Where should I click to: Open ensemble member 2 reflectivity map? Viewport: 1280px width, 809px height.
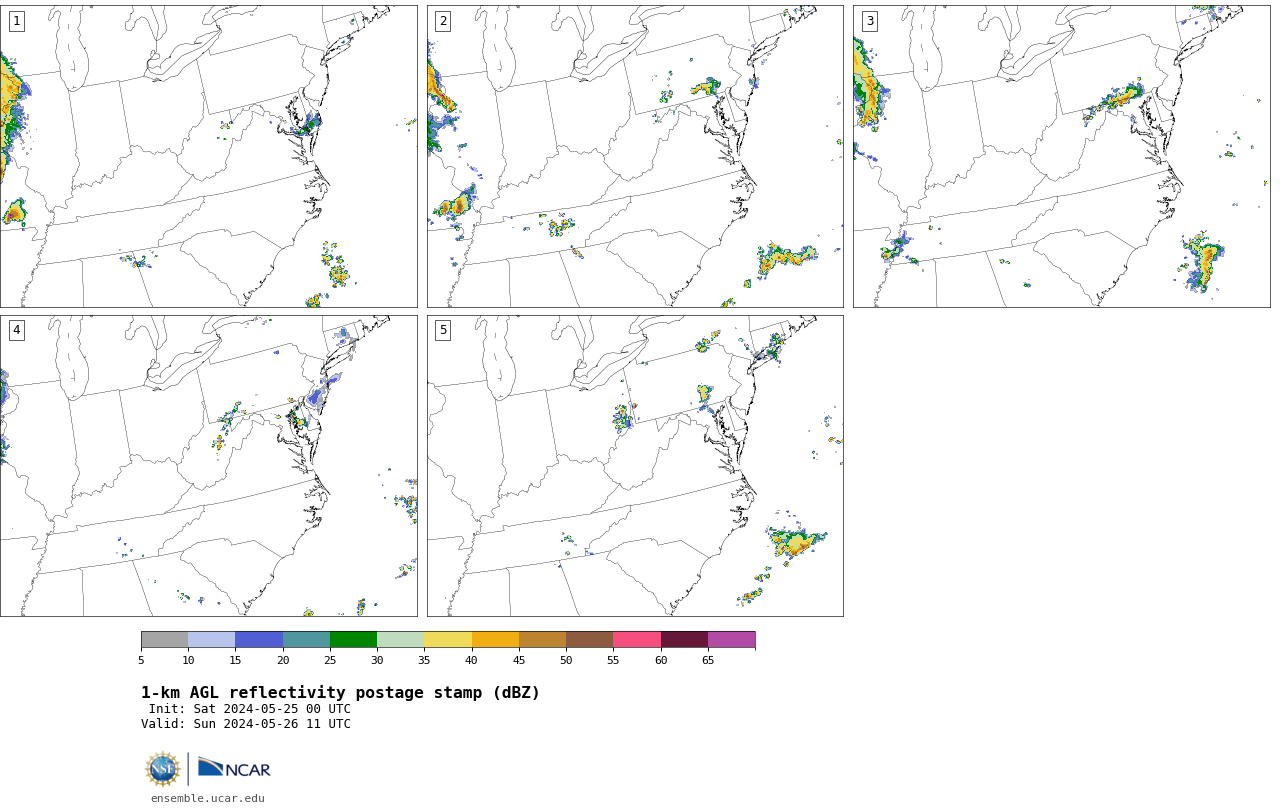point(635,156)
